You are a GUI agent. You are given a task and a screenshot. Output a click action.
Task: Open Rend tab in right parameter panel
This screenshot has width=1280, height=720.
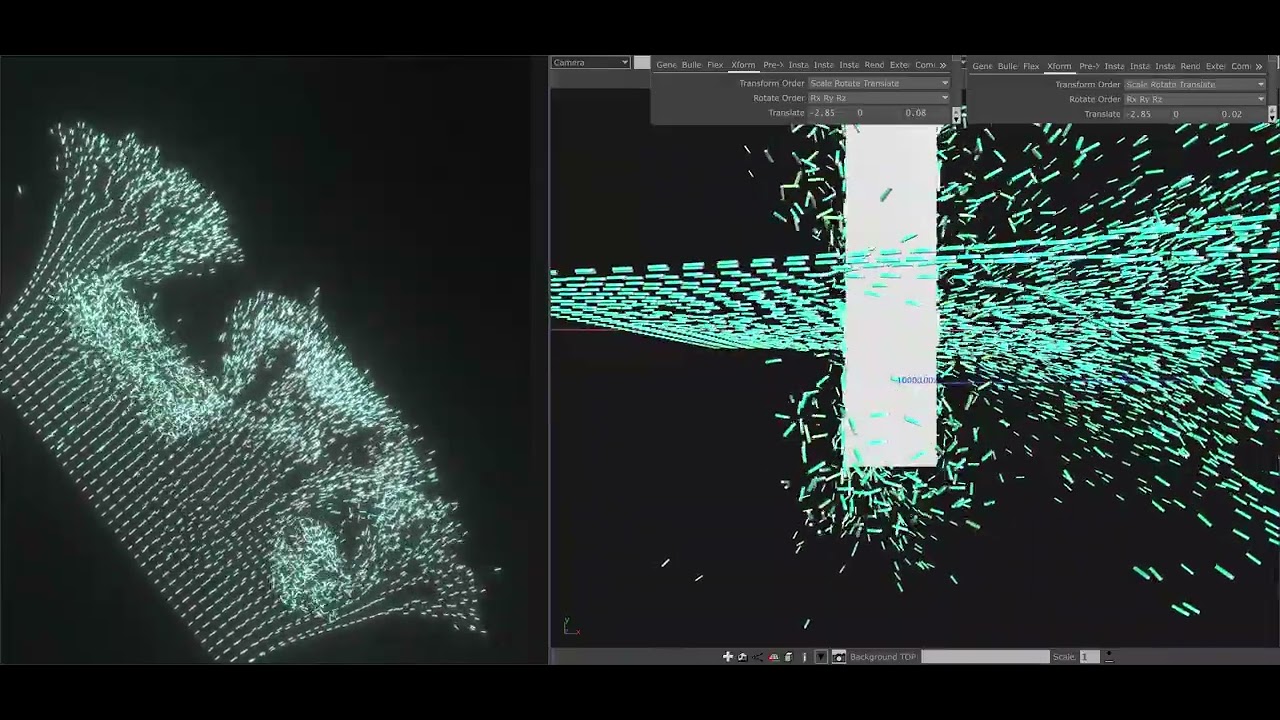click(1190, 66)
